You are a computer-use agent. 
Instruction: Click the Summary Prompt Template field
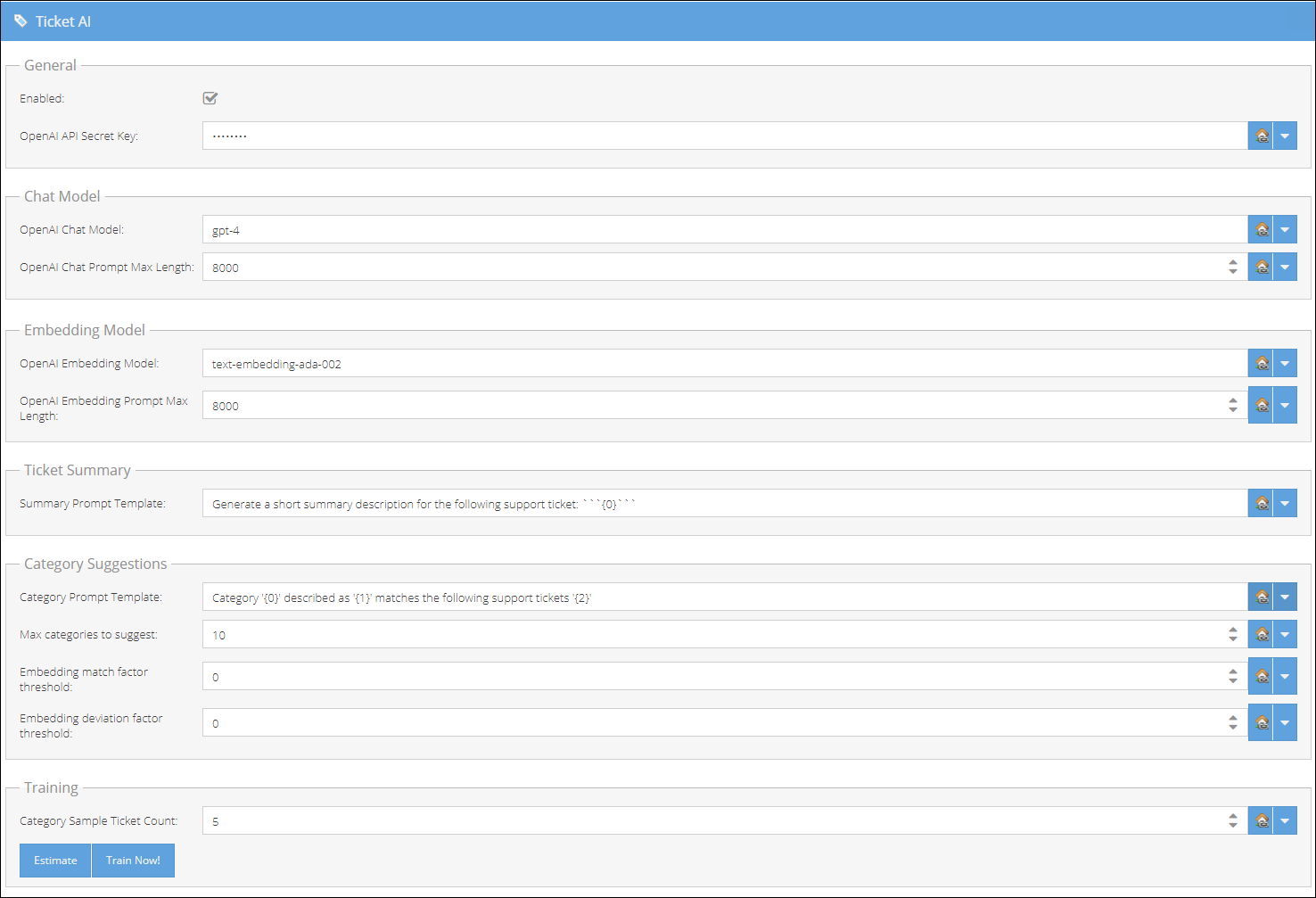725,503
